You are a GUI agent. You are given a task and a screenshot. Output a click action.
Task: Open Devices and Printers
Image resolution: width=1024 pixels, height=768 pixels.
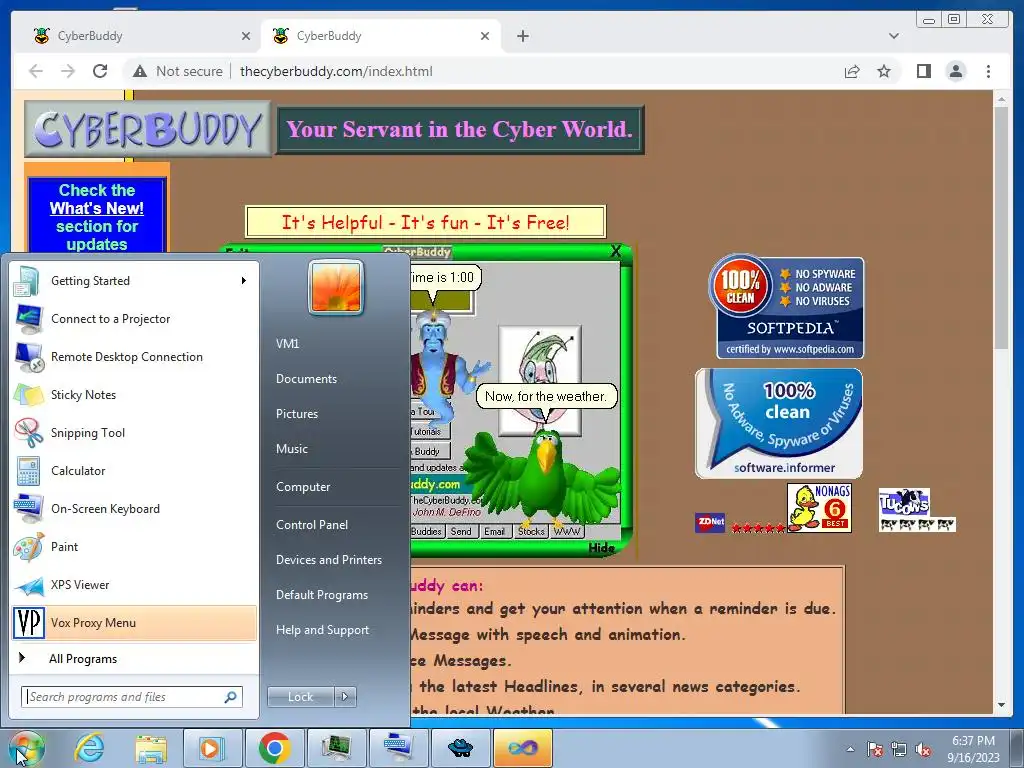329,560
